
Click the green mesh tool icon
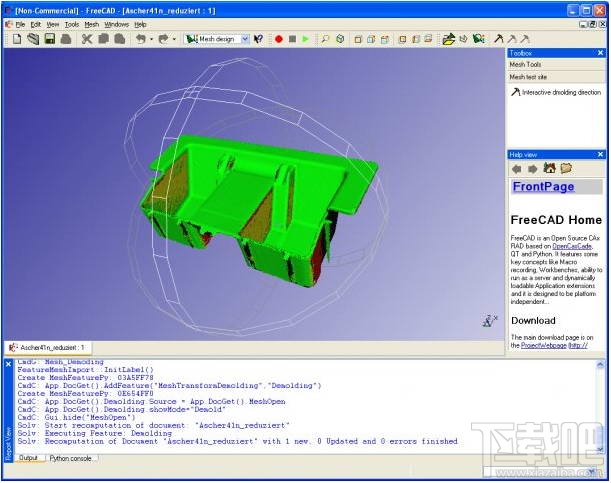point(479,39)
